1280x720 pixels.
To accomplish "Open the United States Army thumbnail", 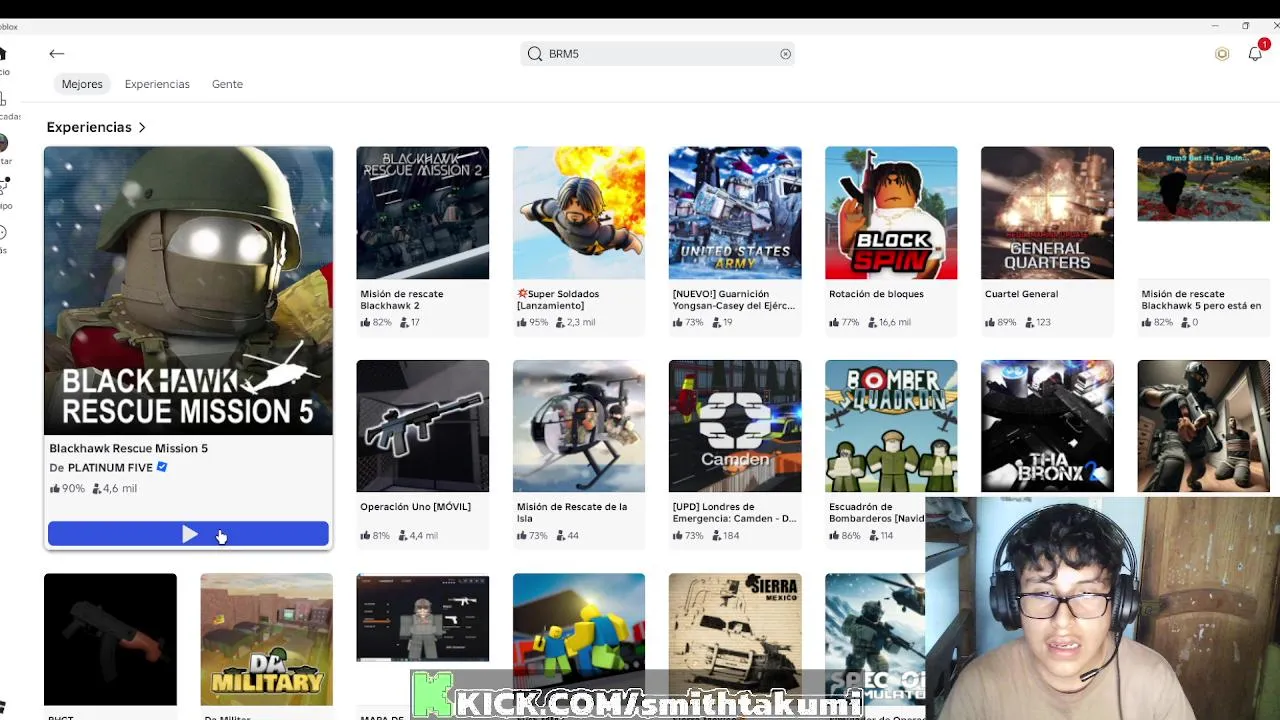I will pyautogui.click(x=735, y=213).
